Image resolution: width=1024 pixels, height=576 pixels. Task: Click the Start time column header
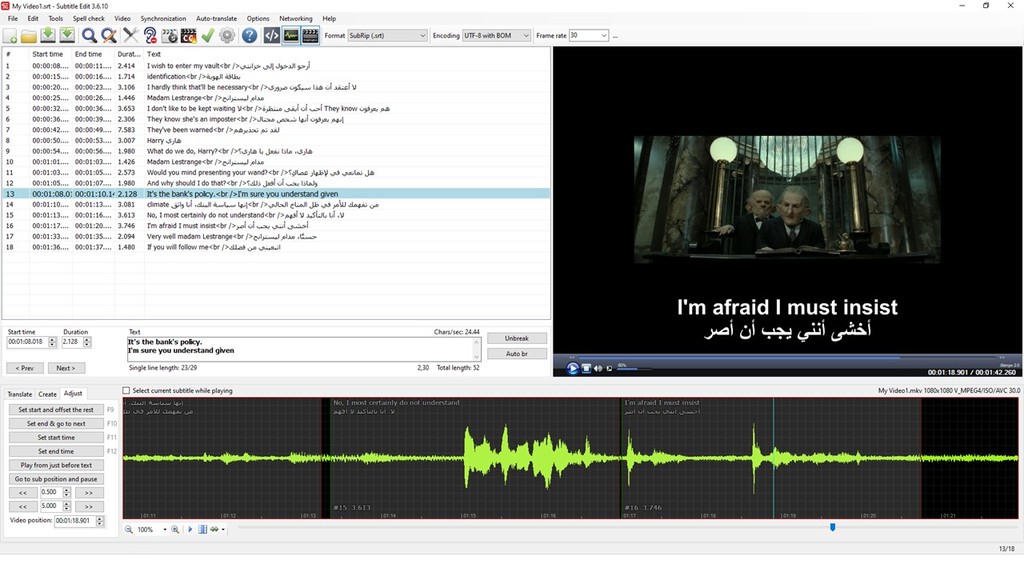(50, 54)
